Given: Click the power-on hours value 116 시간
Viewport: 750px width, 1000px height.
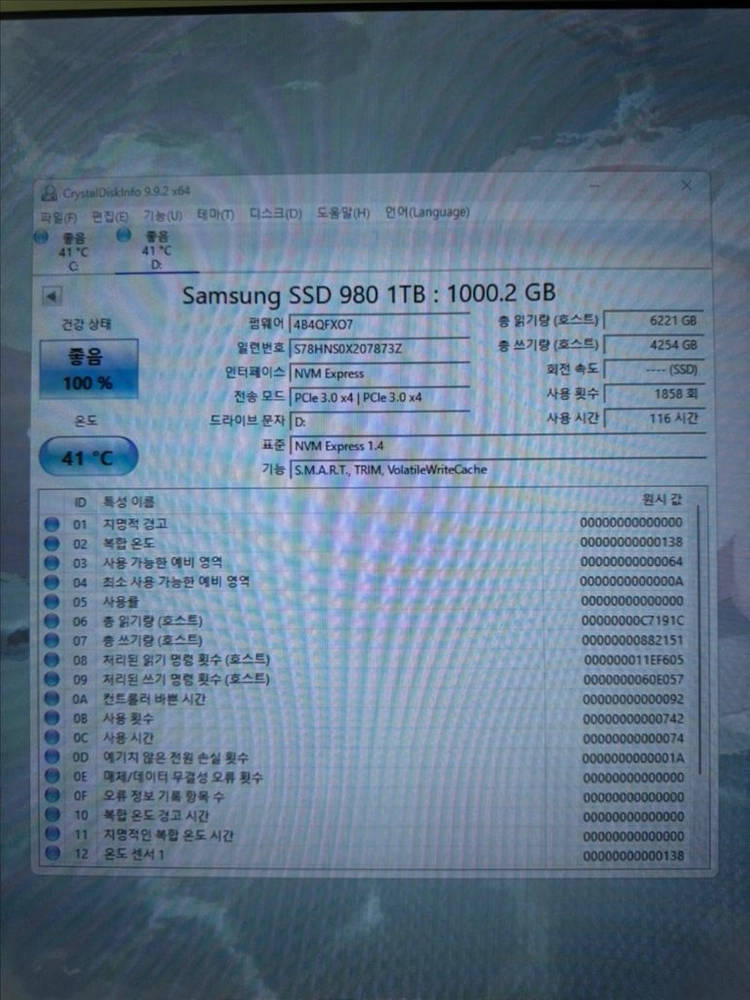Looking at the screenshot, I should (654, 418).
